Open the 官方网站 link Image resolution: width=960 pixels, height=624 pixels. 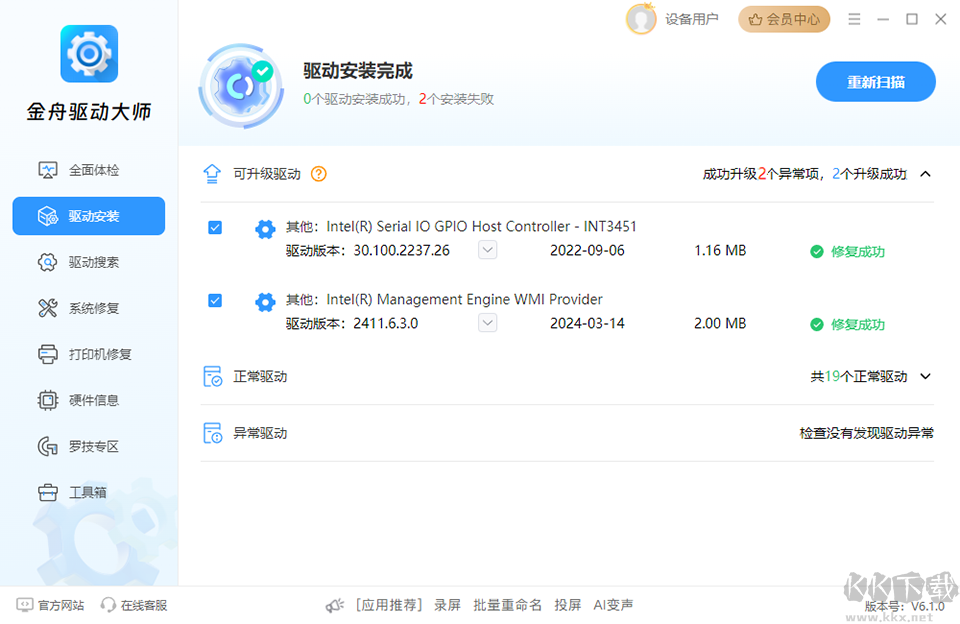[x=50, y=605]
